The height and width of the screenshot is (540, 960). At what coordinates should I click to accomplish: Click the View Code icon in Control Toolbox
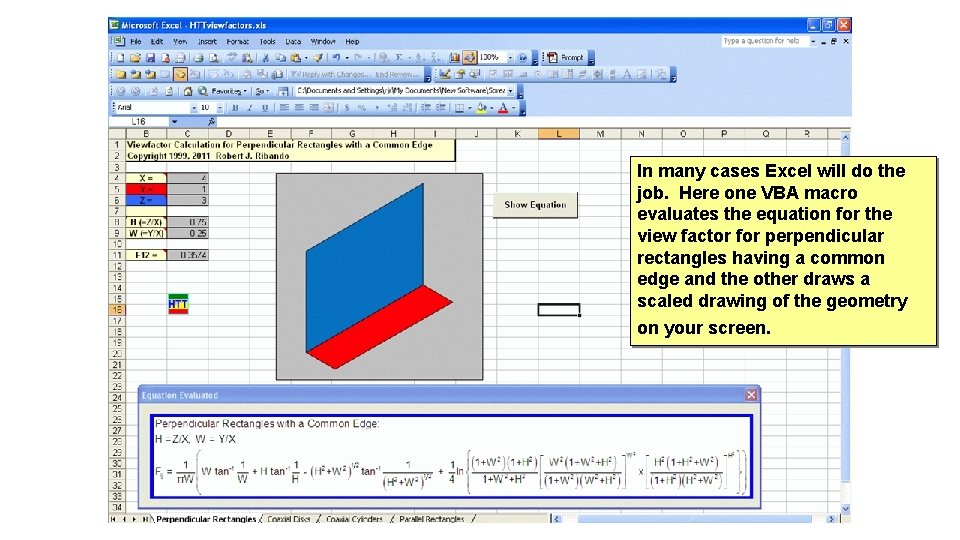click(474, 75)
